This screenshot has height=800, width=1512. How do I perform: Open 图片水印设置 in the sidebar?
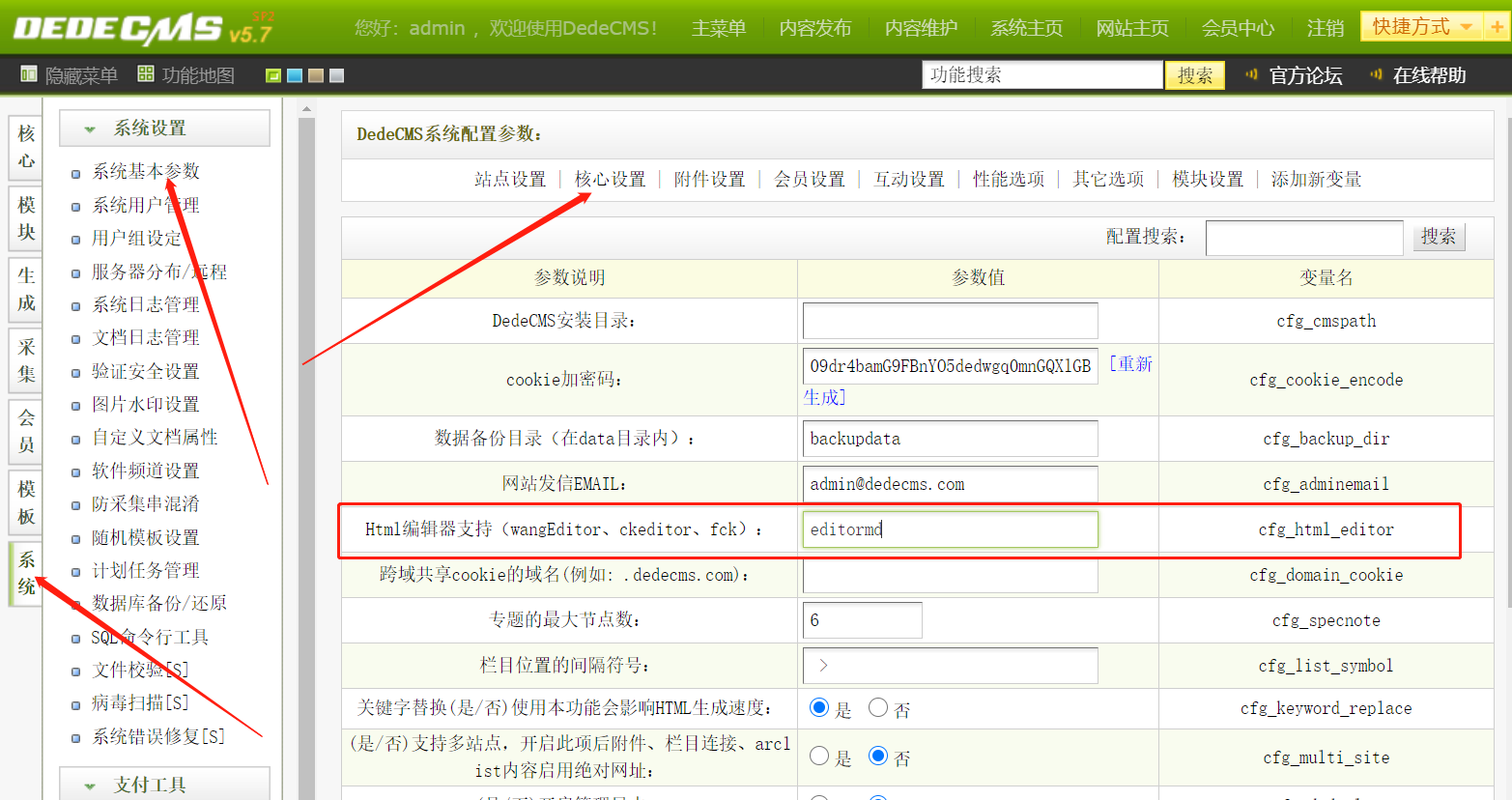[146, 404]
